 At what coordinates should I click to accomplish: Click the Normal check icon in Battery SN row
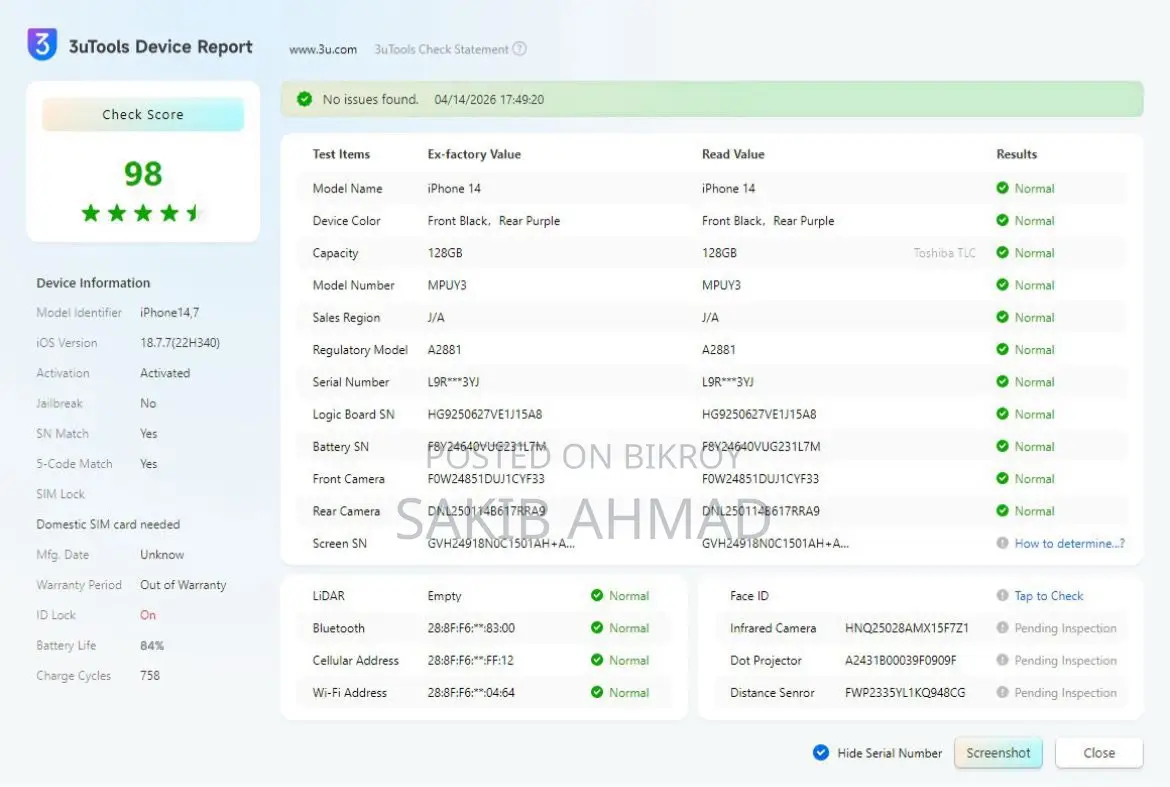tap(1002, 446)
